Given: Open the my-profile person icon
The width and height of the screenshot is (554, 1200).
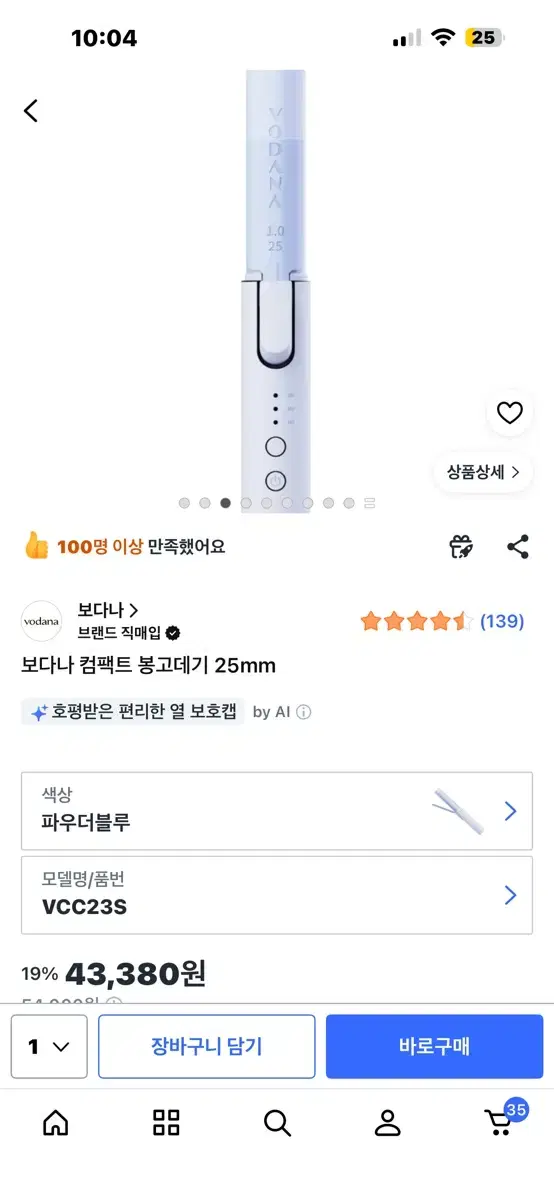Looking at the screenshot, I should point(387,1122).
